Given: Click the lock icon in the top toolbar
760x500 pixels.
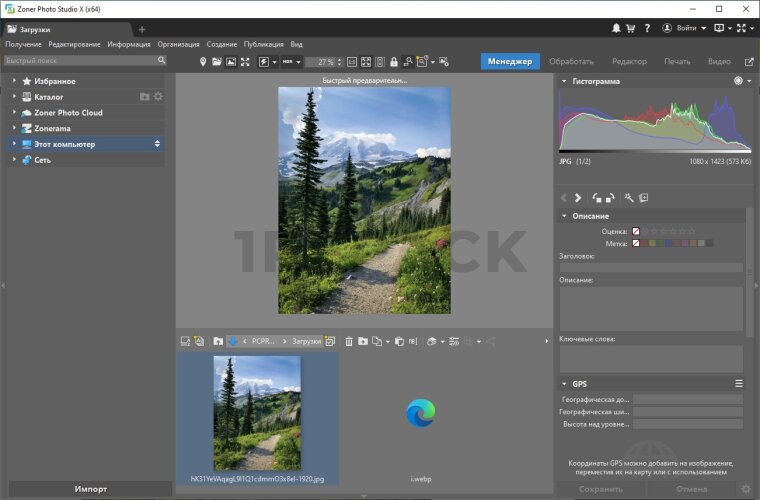Looking at the screenshot, I should tap(393, 62).
